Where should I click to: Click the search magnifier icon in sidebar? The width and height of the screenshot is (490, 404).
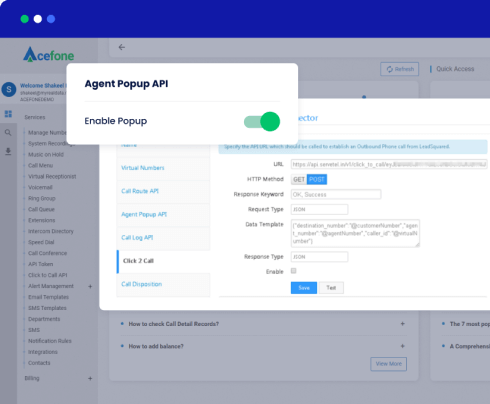point(8,133)
